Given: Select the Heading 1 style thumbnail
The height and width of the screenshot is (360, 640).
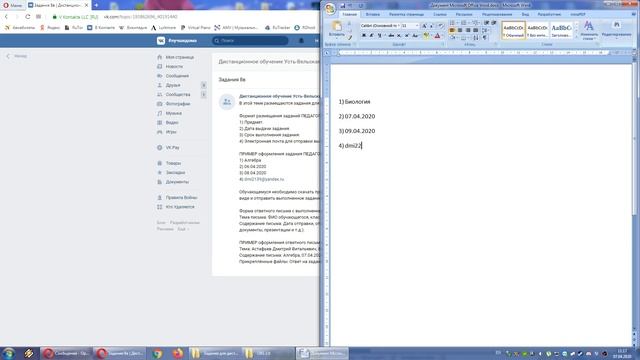Looking at the screenshot, I should (x=562, y=30).
